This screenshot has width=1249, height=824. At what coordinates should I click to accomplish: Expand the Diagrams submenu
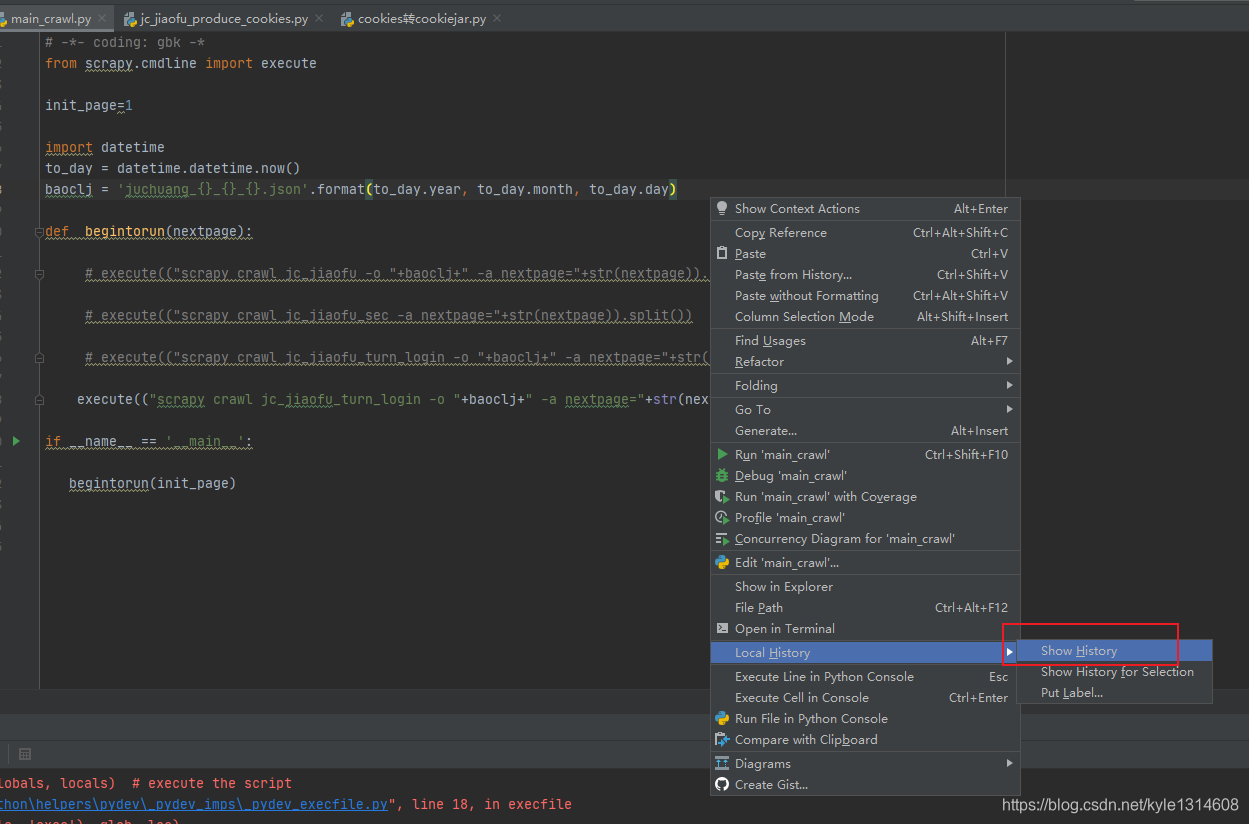tap(865, 764)
